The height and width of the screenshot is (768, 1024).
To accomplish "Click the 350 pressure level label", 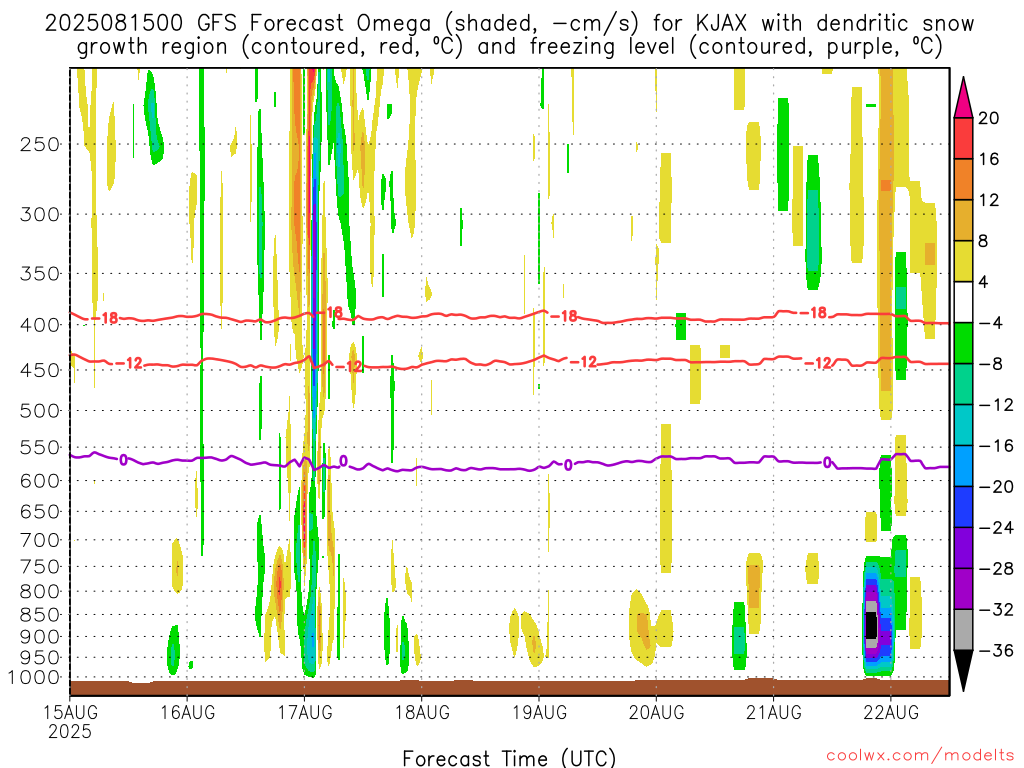I will pyautogui.click(x=40, y=274).
